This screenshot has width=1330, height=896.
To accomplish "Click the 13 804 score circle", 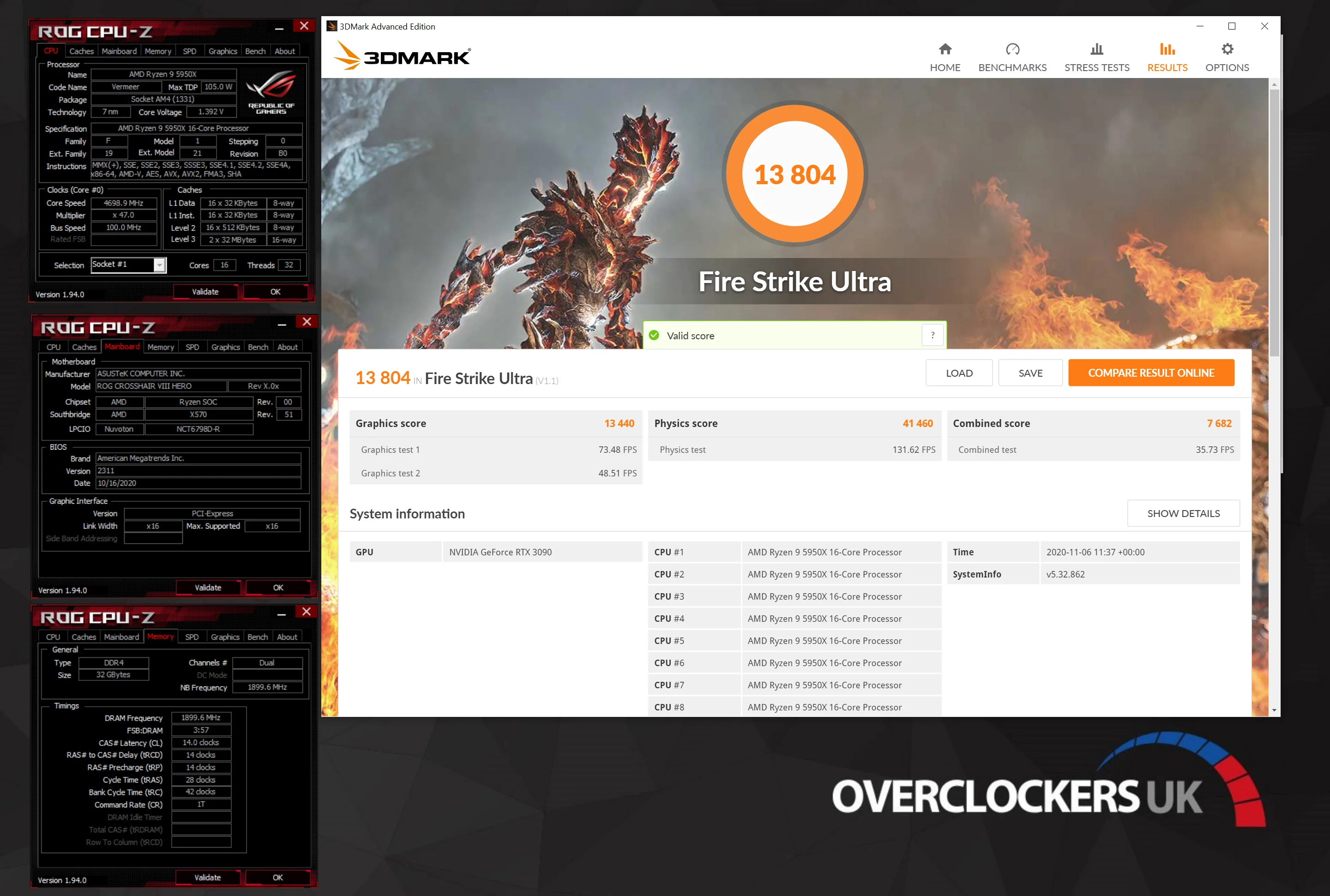I will click(794, 174).
